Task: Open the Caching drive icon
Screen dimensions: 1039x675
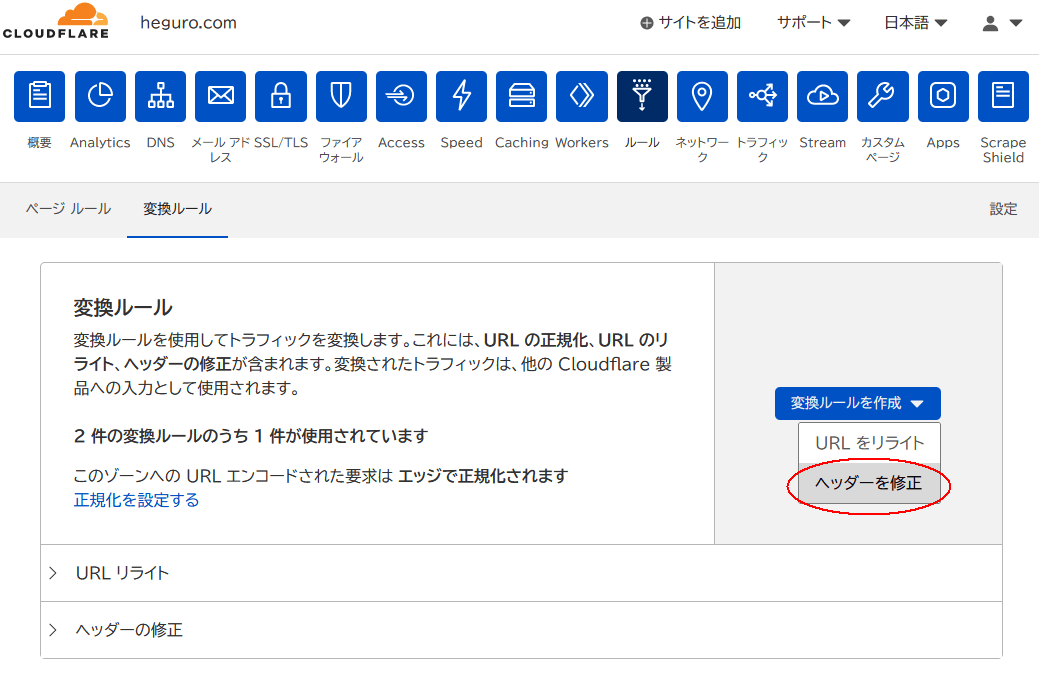Action: (x=521, y=96)
